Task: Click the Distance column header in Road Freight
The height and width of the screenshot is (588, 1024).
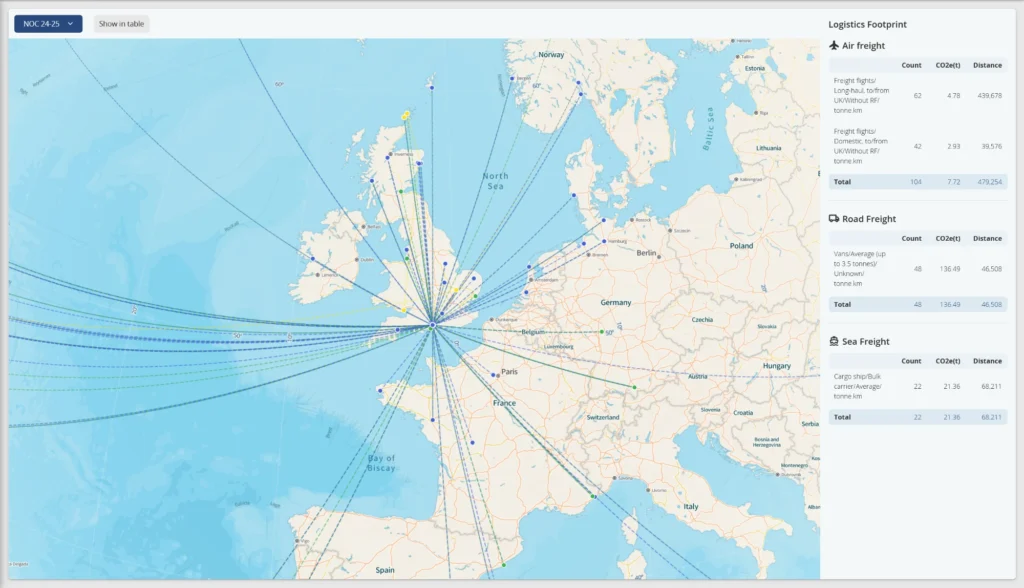Action: click(987, 238)
